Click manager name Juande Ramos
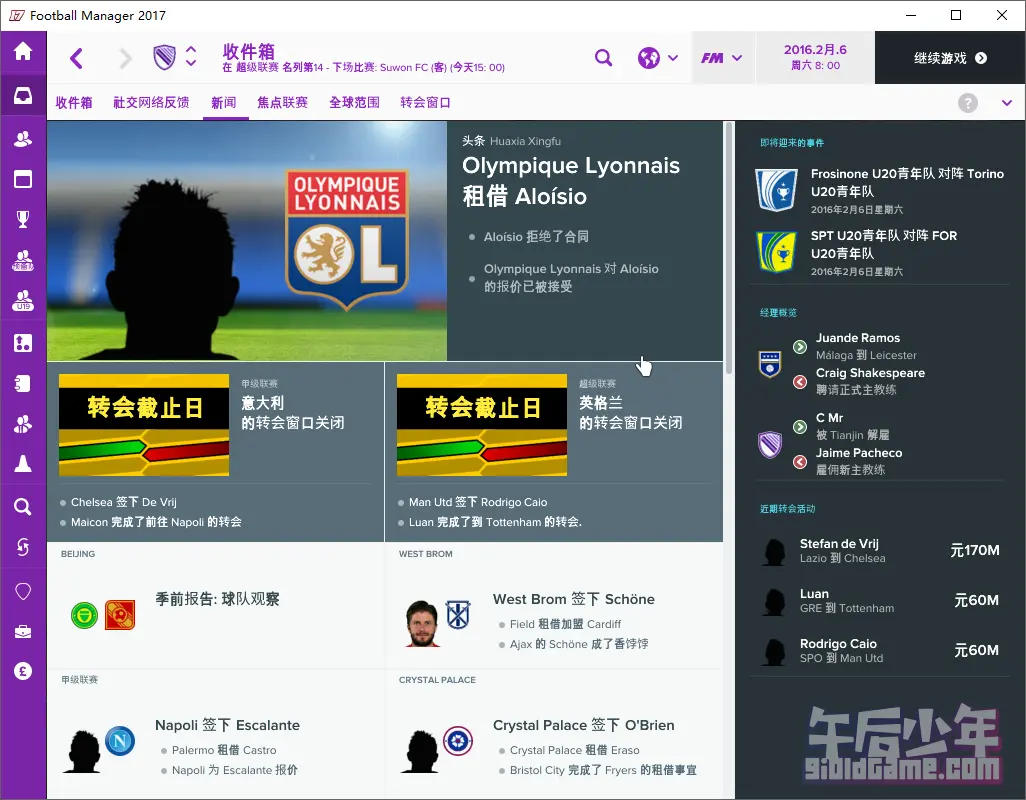This screenshot has width=1026, height=800. 857,338
